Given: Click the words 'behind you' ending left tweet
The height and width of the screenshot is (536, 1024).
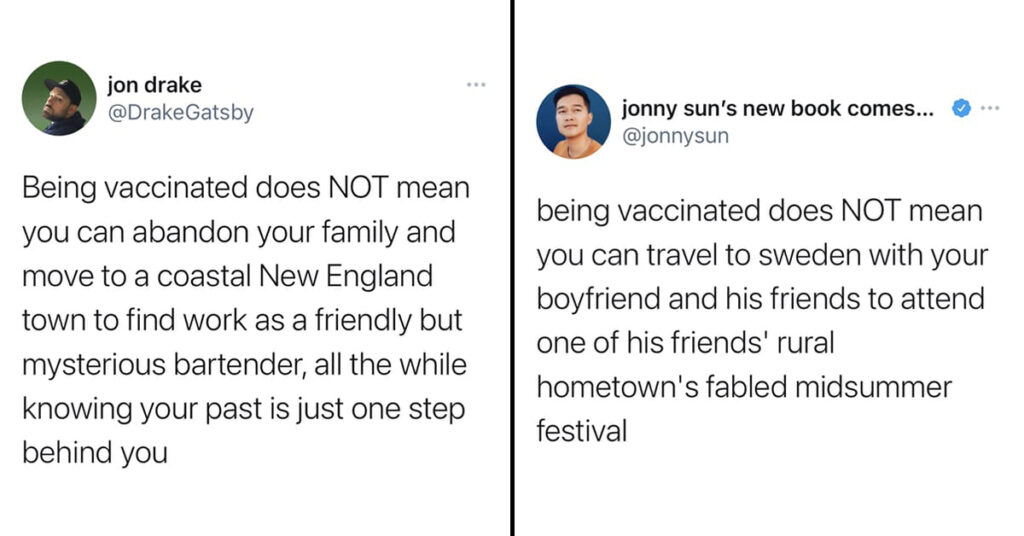Looking at the screenshot, I should [95, 452].
